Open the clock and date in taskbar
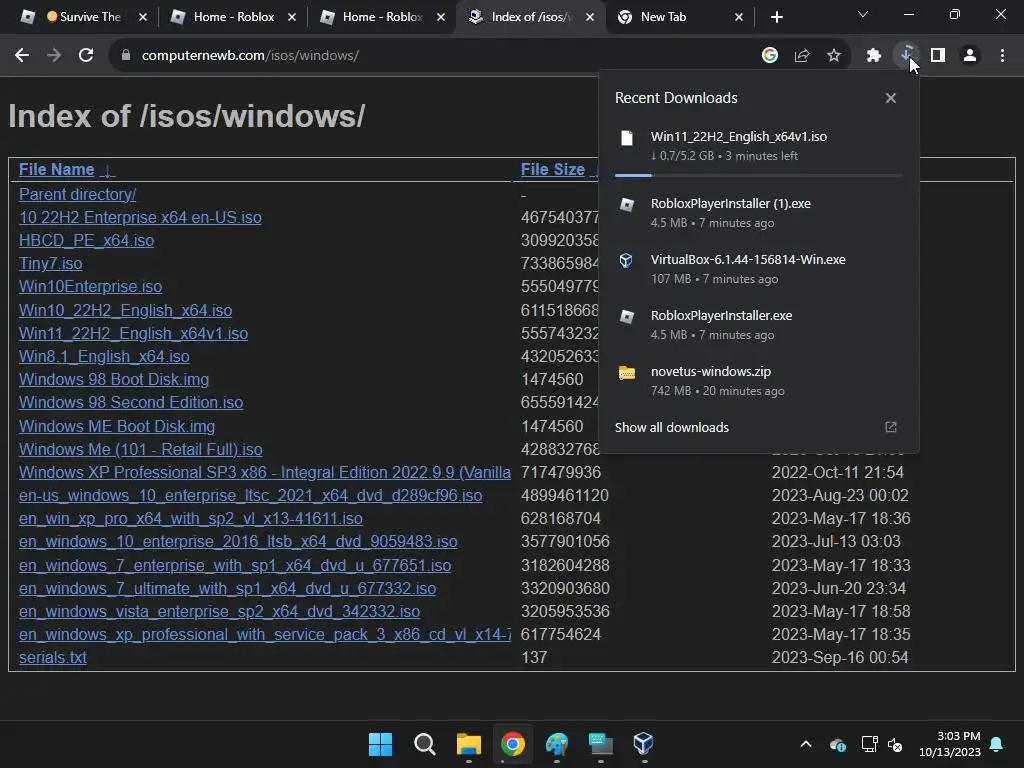 pos(950,744)
